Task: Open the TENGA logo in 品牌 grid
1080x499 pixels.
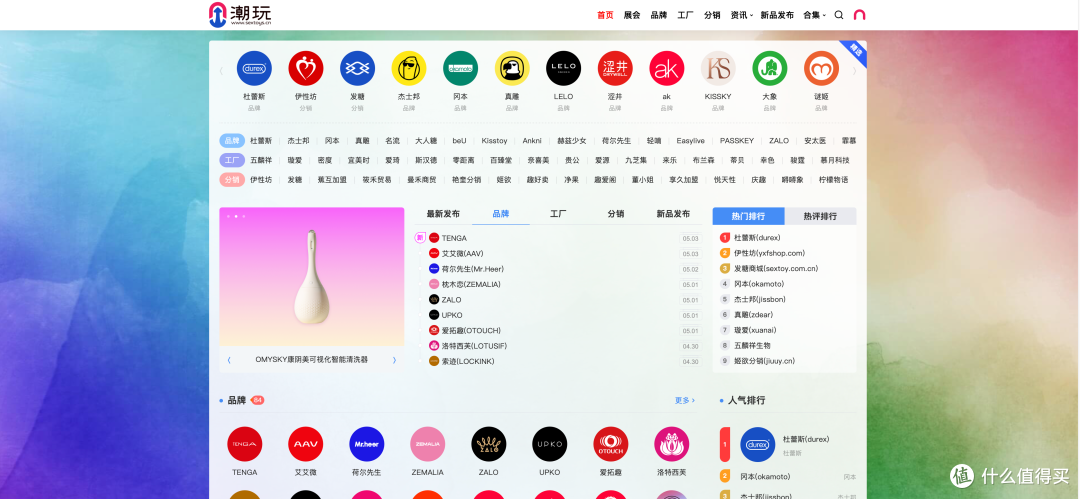Action: pos(245,444)
